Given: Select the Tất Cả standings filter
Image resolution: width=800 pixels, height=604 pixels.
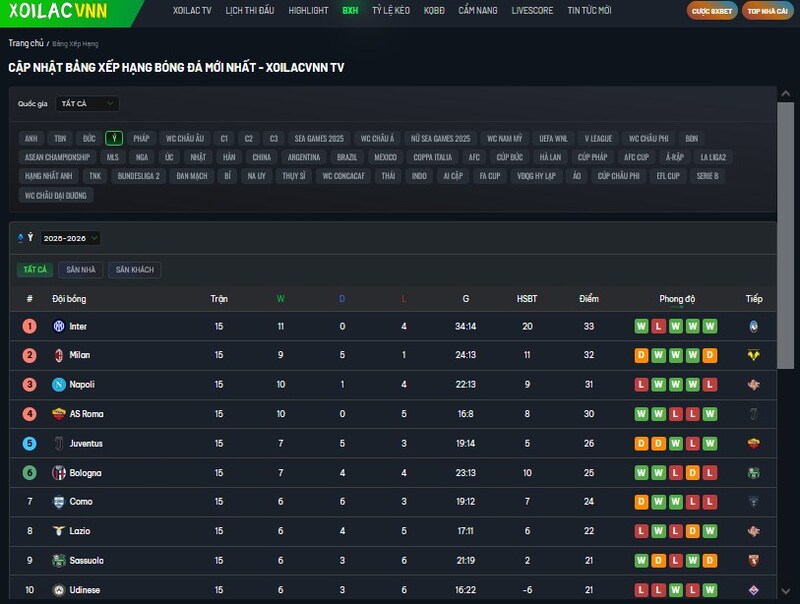Looking at the screenshot, I should [35, 270].
